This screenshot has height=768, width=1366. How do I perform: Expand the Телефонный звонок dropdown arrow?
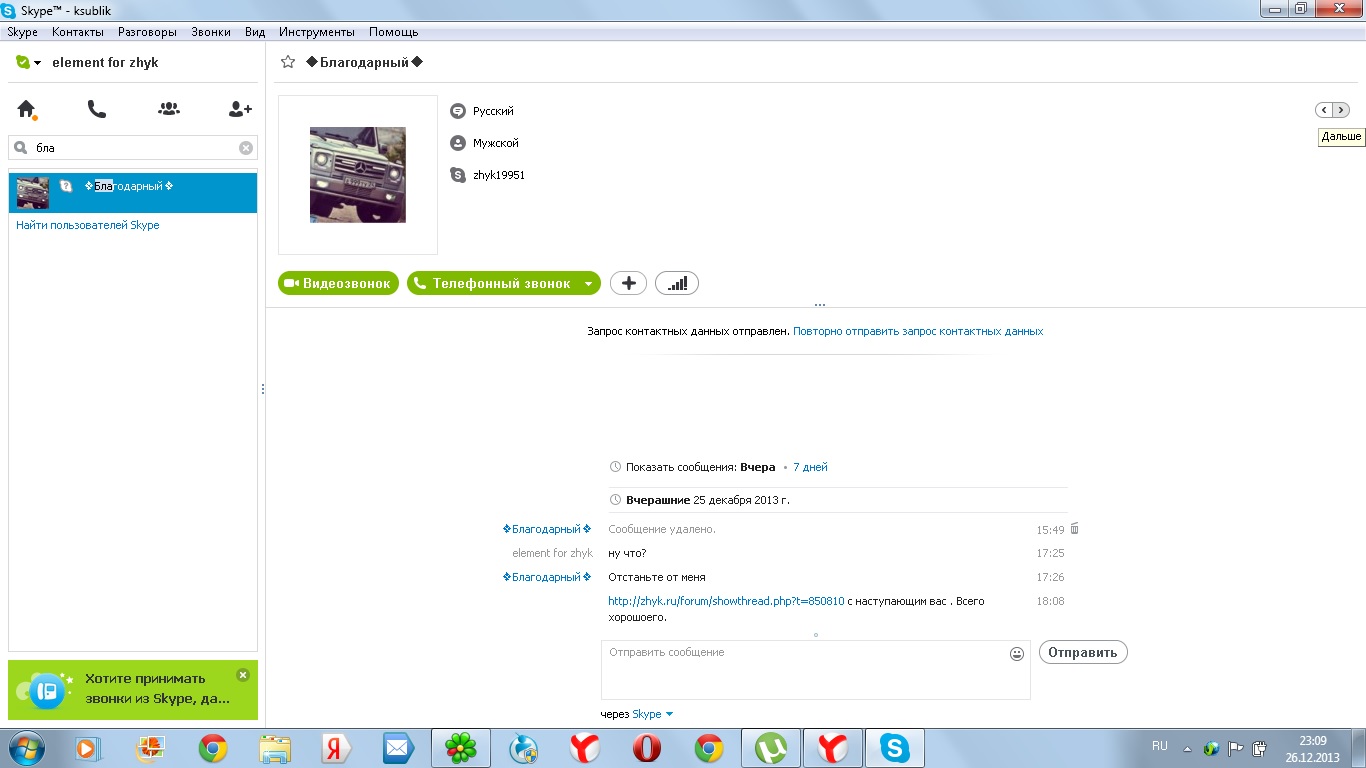588,284
